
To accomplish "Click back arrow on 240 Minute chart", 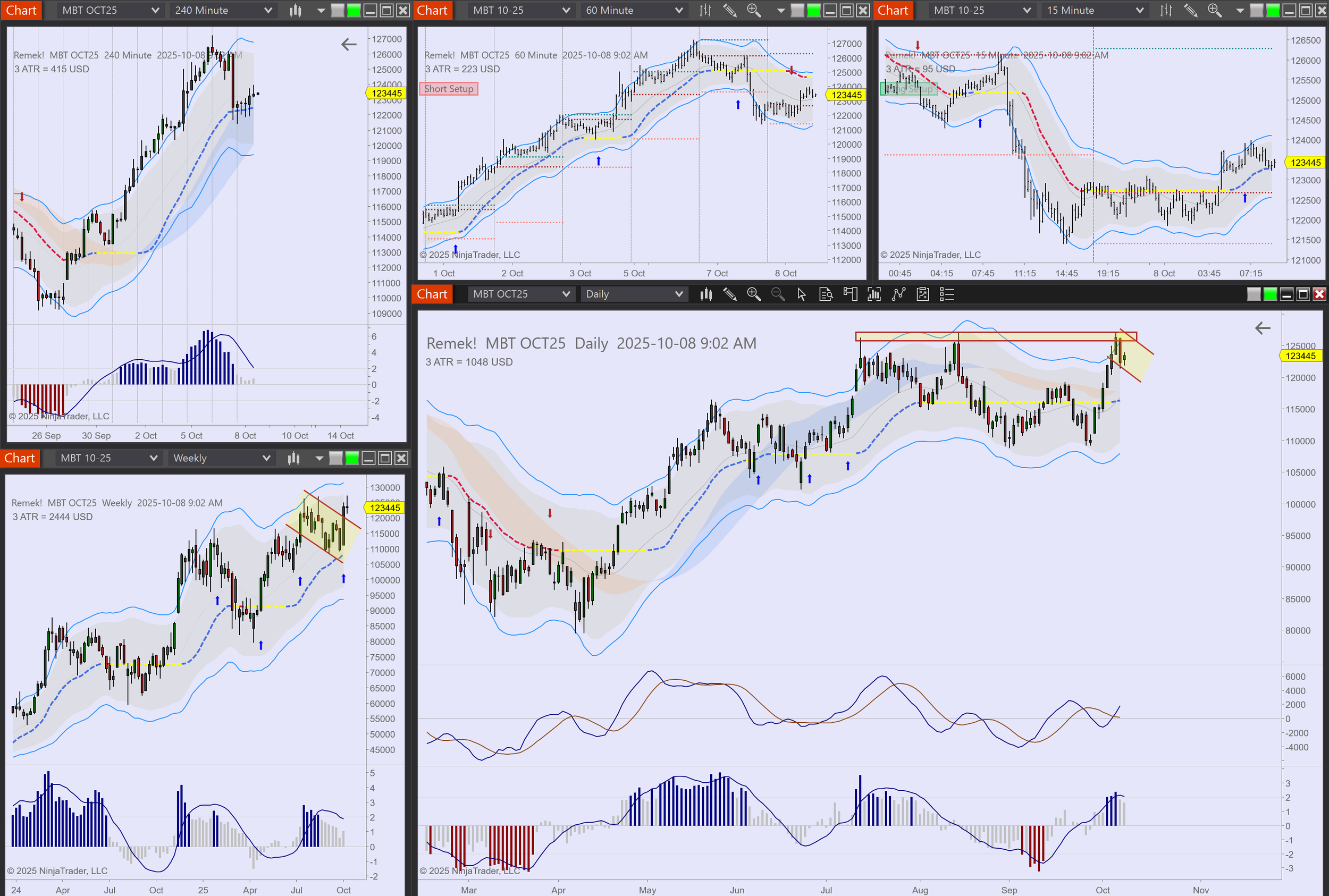I will pos(349,45).
